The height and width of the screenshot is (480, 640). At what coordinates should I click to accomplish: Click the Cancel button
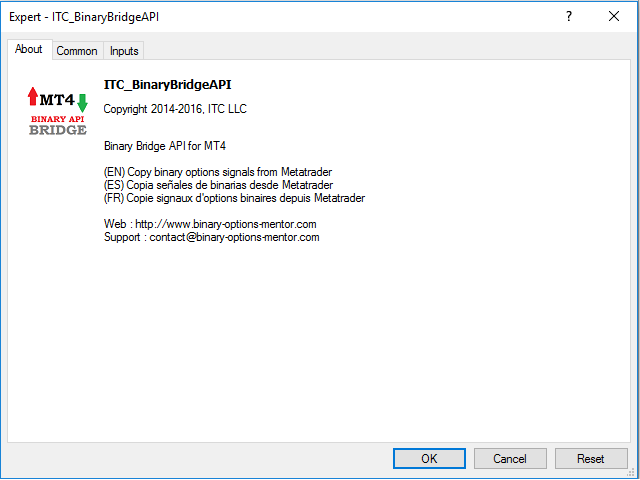(510, 459)
